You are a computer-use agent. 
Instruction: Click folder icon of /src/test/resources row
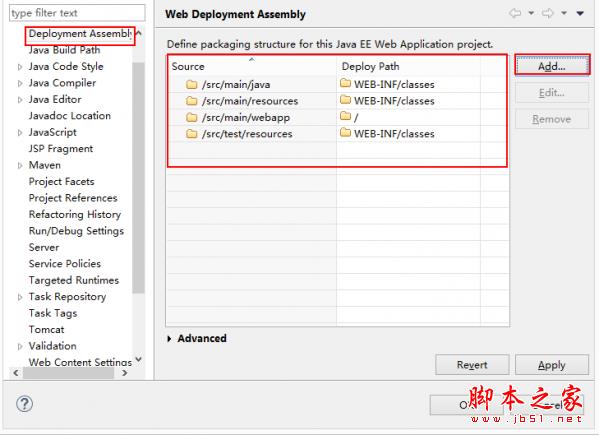[191, 134]
